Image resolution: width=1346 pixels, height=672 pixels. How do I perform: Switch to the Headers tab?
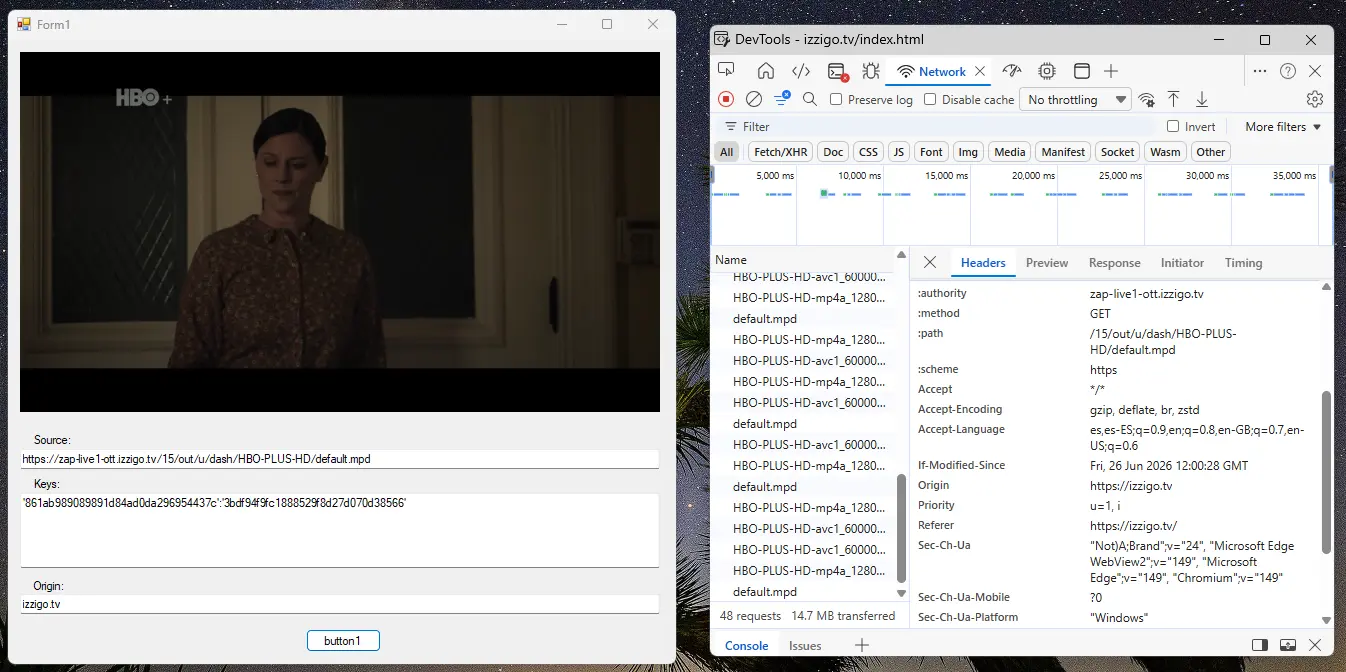pos(983,263)
